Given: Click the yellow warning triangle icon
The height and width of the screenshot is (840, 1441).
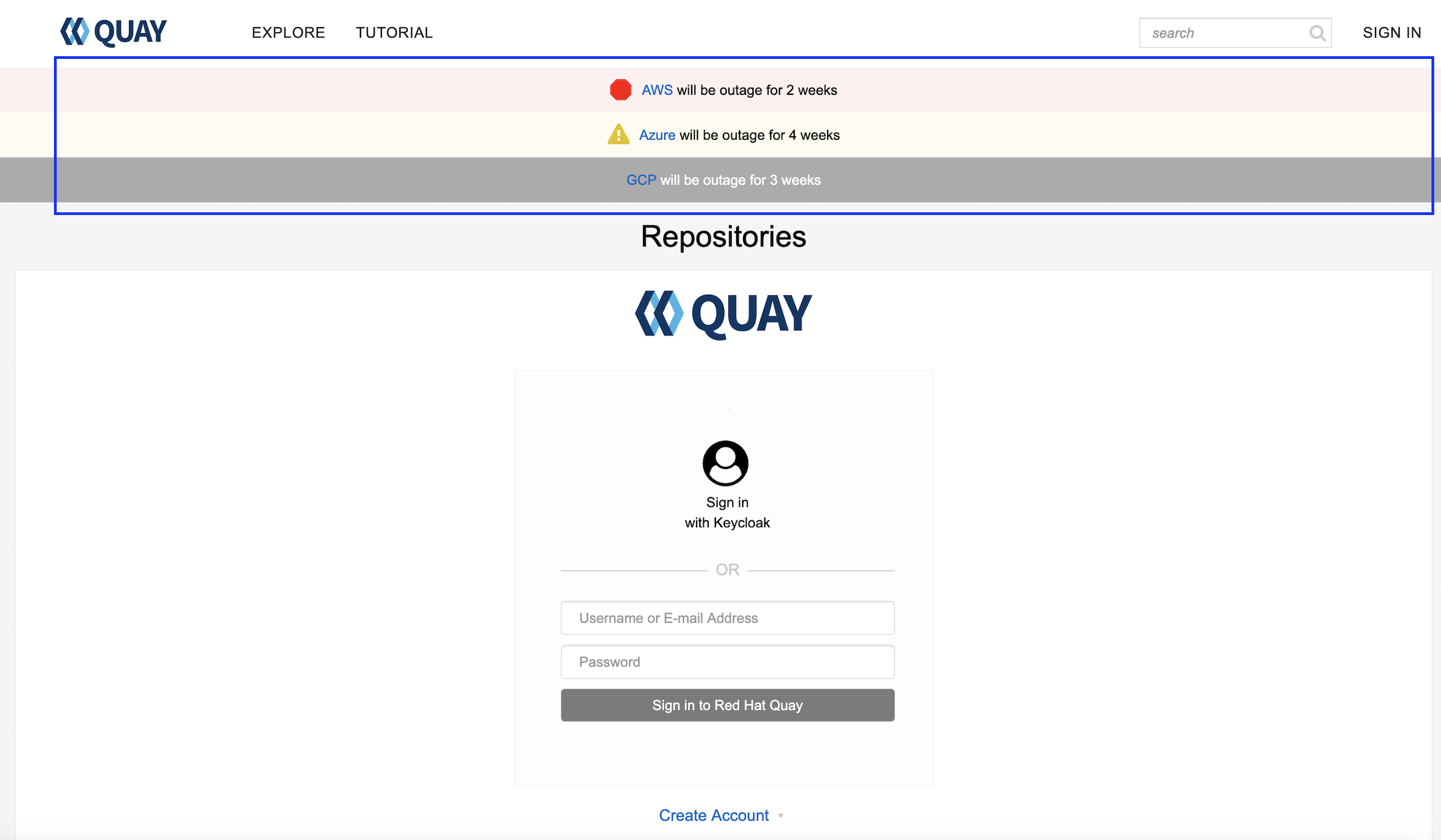Looking at the screenshot, I should [618, 135].
